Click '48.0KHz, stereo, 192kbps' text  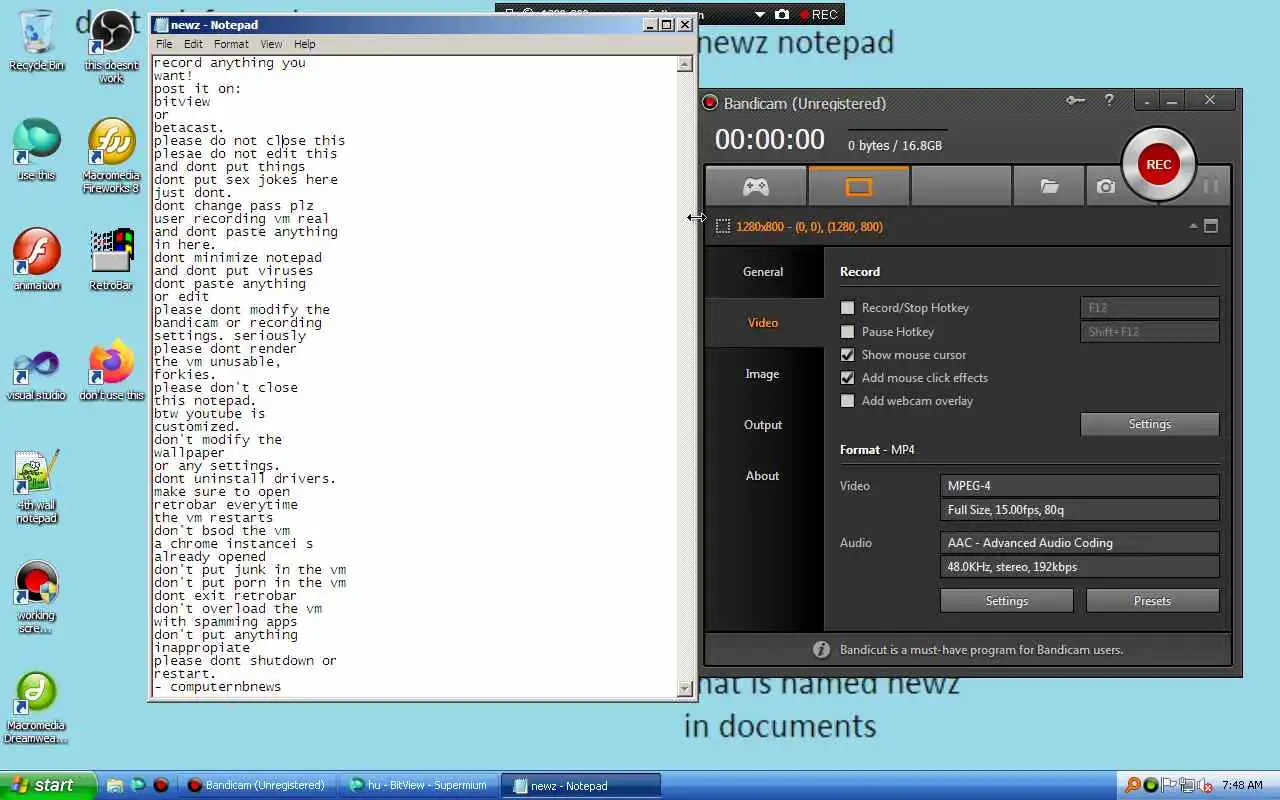(x=1013, y=567)
